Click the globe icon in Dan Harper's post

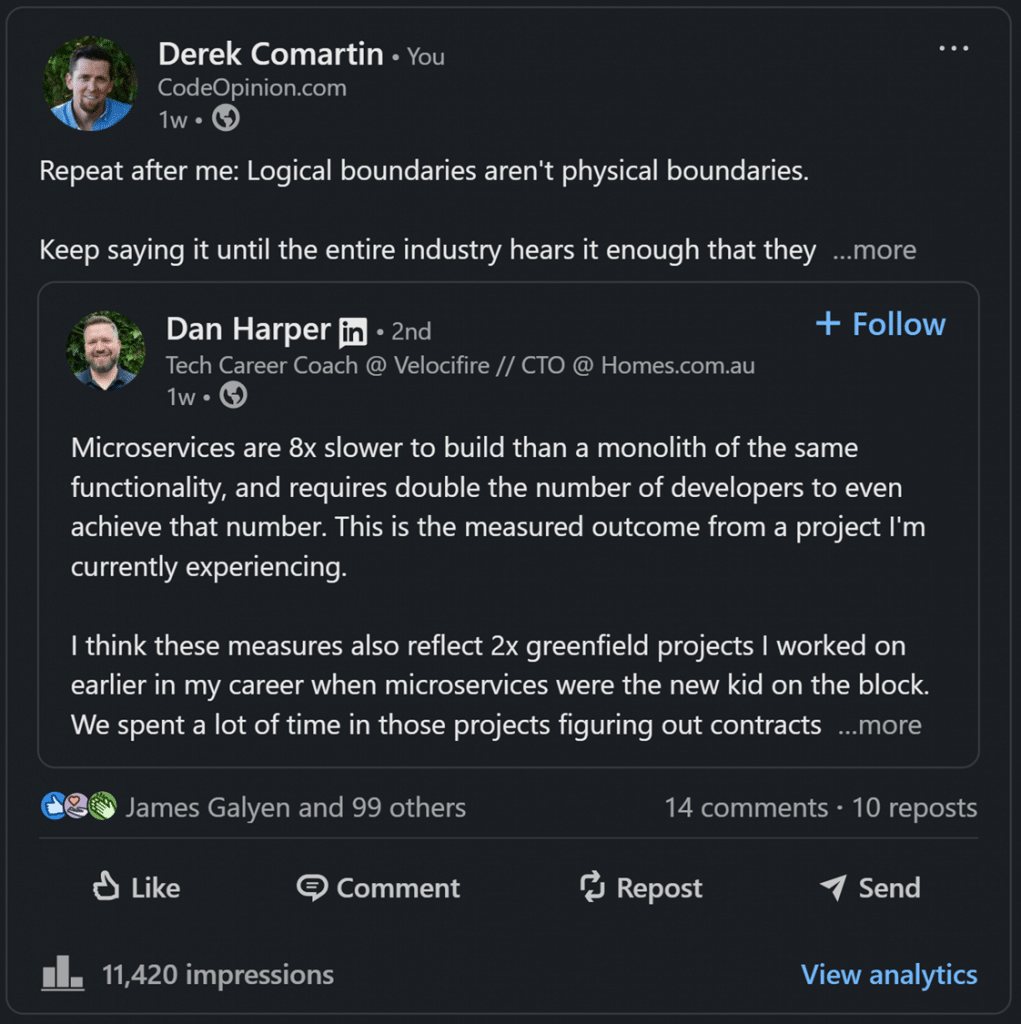tap(233, 397)
